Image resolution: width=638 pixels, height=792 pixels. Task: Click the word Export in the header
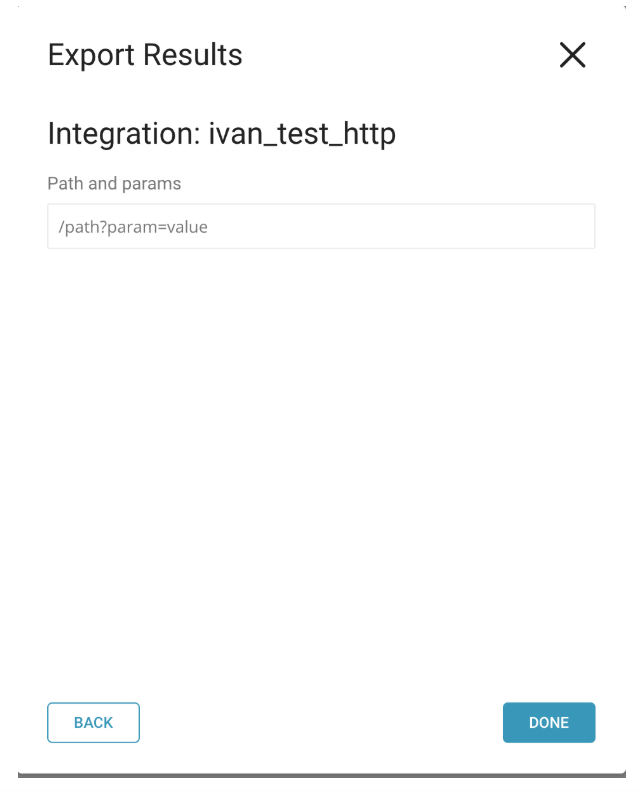click(89, 55)
